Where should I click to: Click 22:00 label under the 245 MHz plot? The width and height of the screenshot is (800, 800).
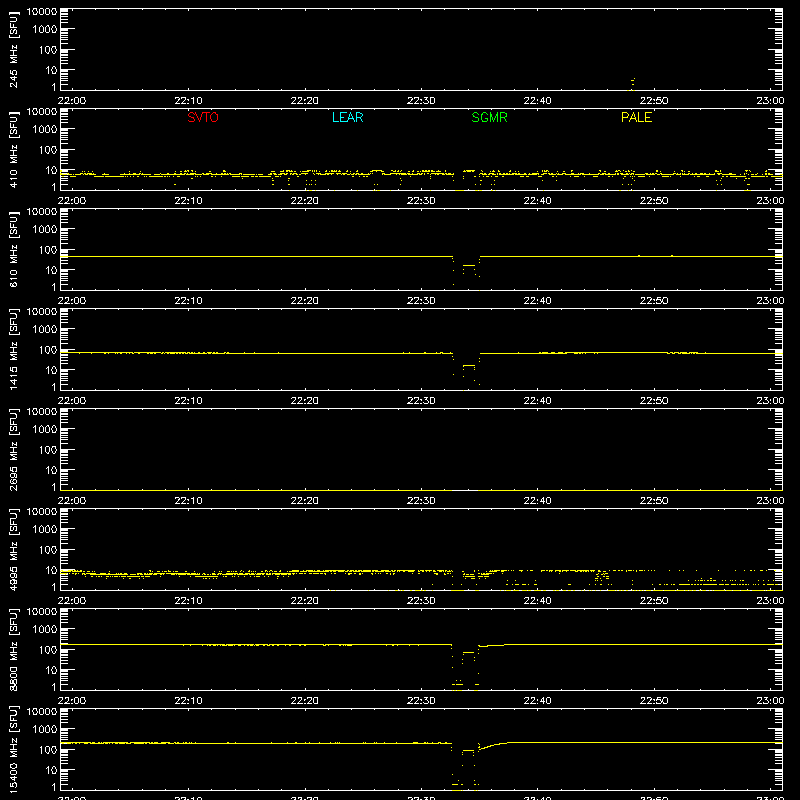(x=72, y=101)
